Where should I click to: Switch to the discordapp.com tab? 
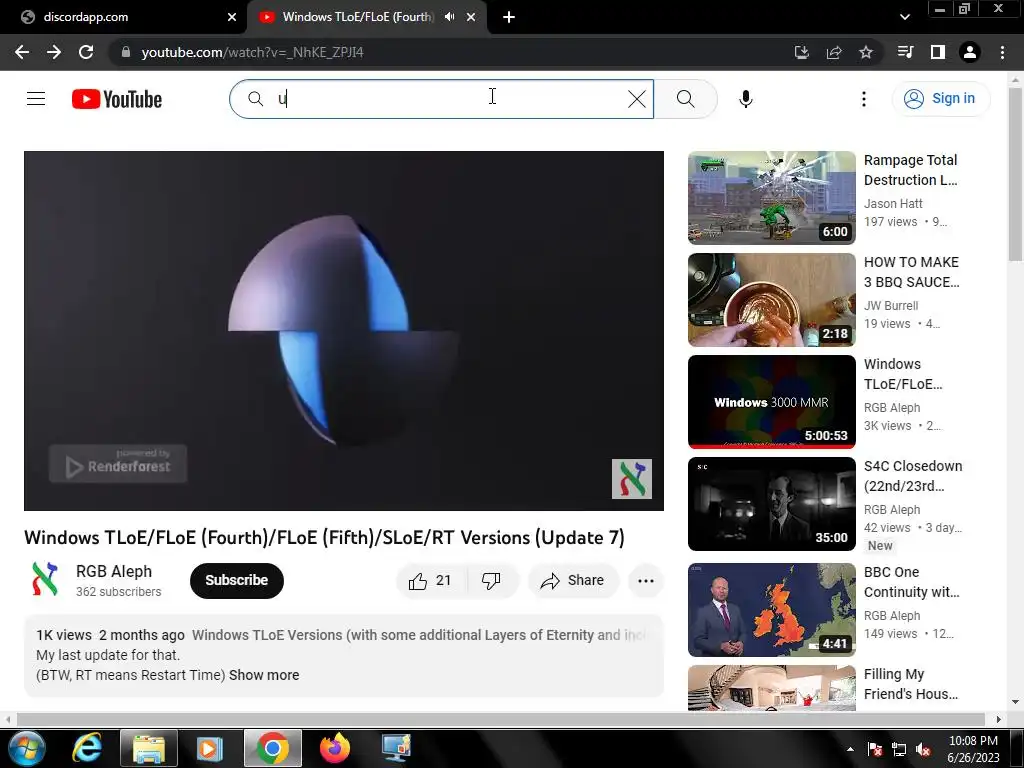(x=123, y=17)
